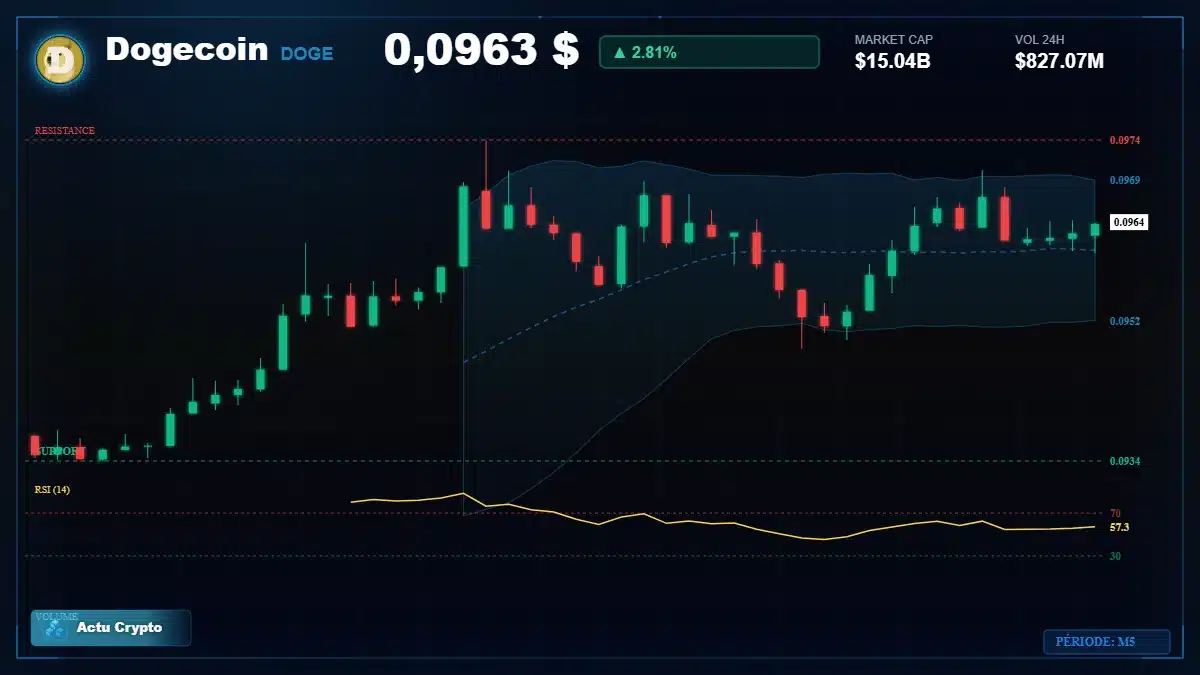This screenshot has width=1200, height=675.
Task: Click the $15.04B market cap value
Action: (x=893, y=62)
